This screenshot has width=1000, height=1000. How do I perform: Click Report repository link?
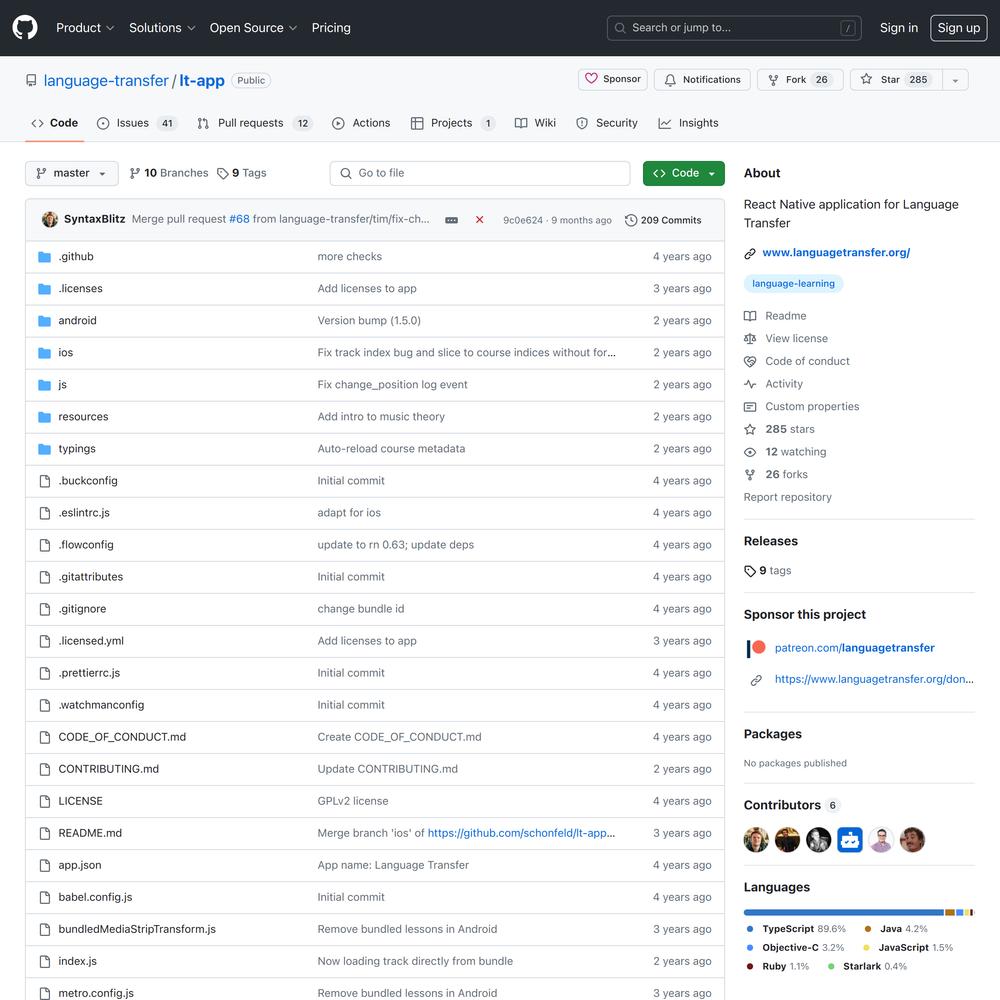(x=787, y=497)
